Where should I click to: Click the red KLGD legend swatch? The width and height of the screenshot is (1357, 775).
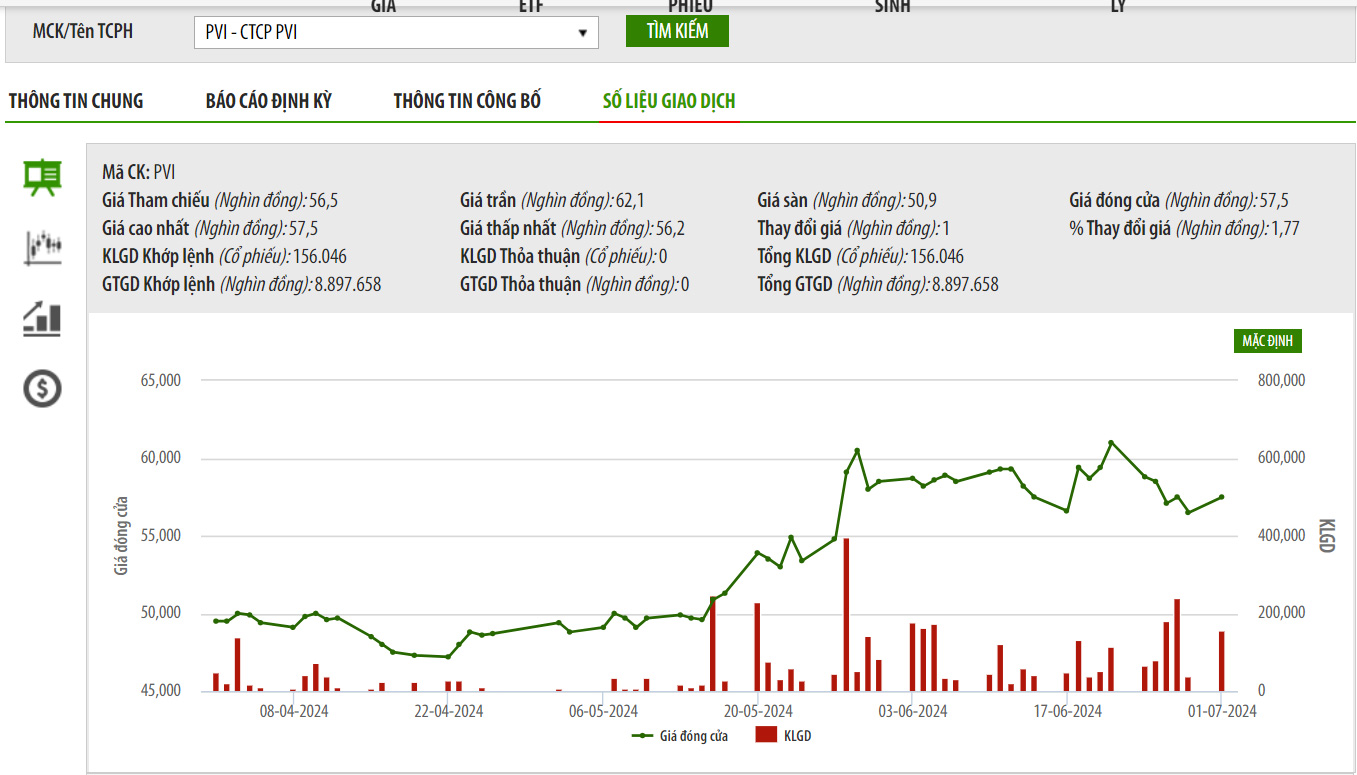766,736
